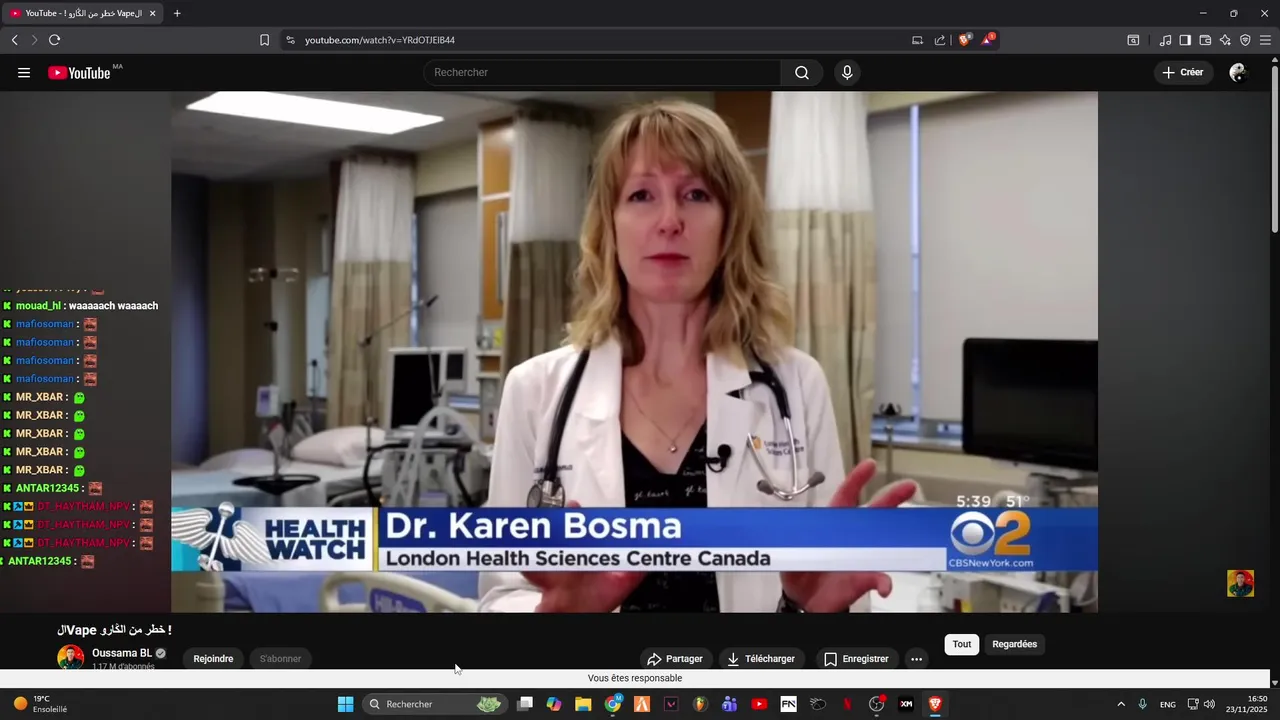
Task: Click the top MR_XBAR chat message
Action: coord(44,397)
